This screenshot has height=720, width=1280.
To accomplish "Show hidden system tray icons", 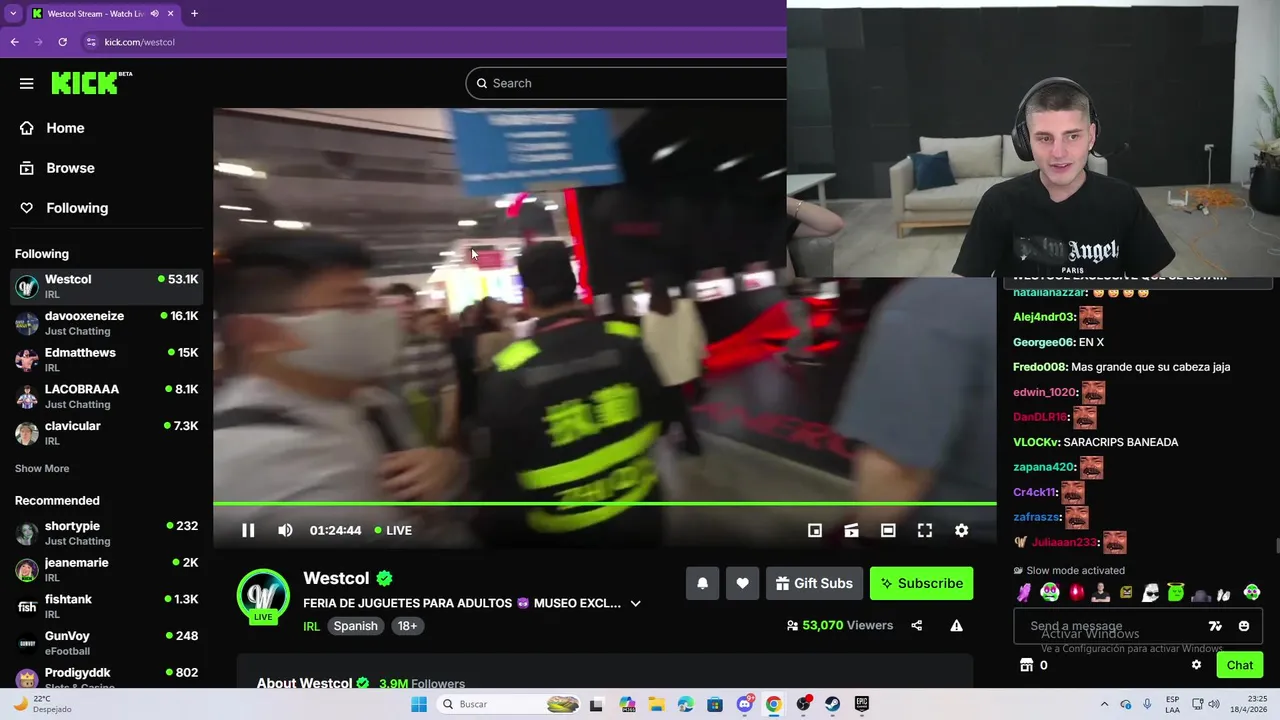I will [1104, 704].
